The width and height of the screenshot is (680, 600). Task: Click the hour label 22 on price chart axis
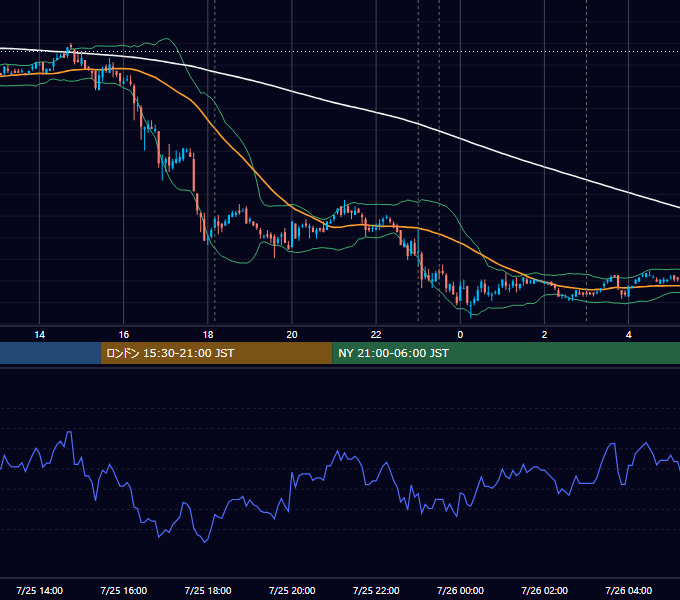376,335
